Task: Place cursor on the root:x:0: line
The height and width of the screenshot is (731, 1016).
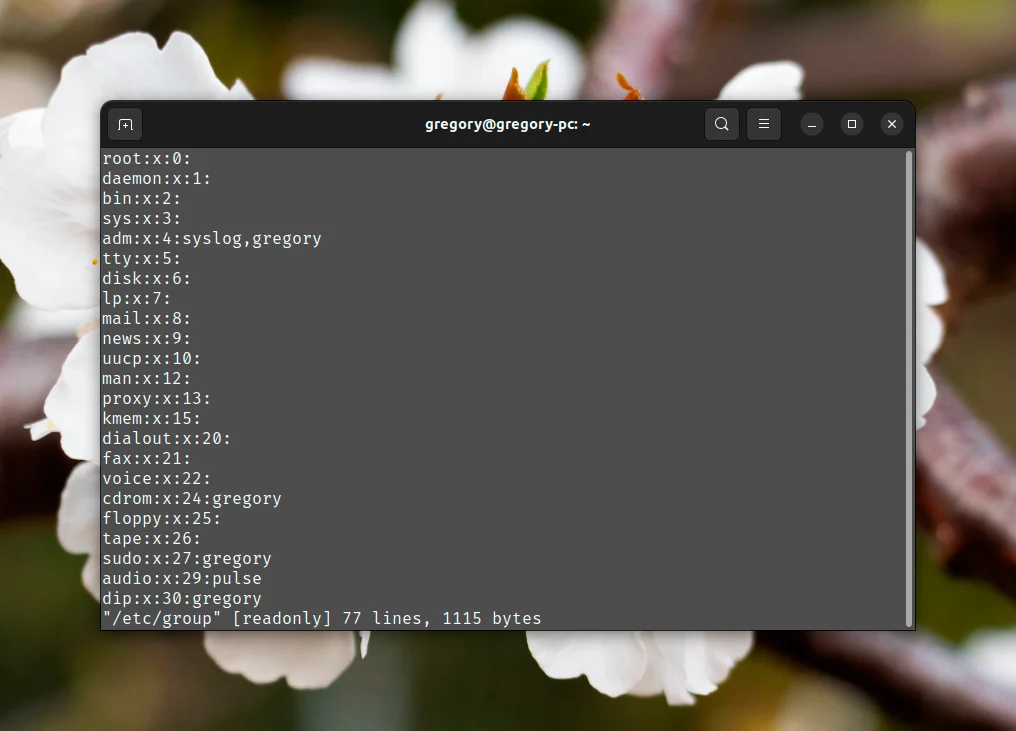Action: (x=145, y=158)
